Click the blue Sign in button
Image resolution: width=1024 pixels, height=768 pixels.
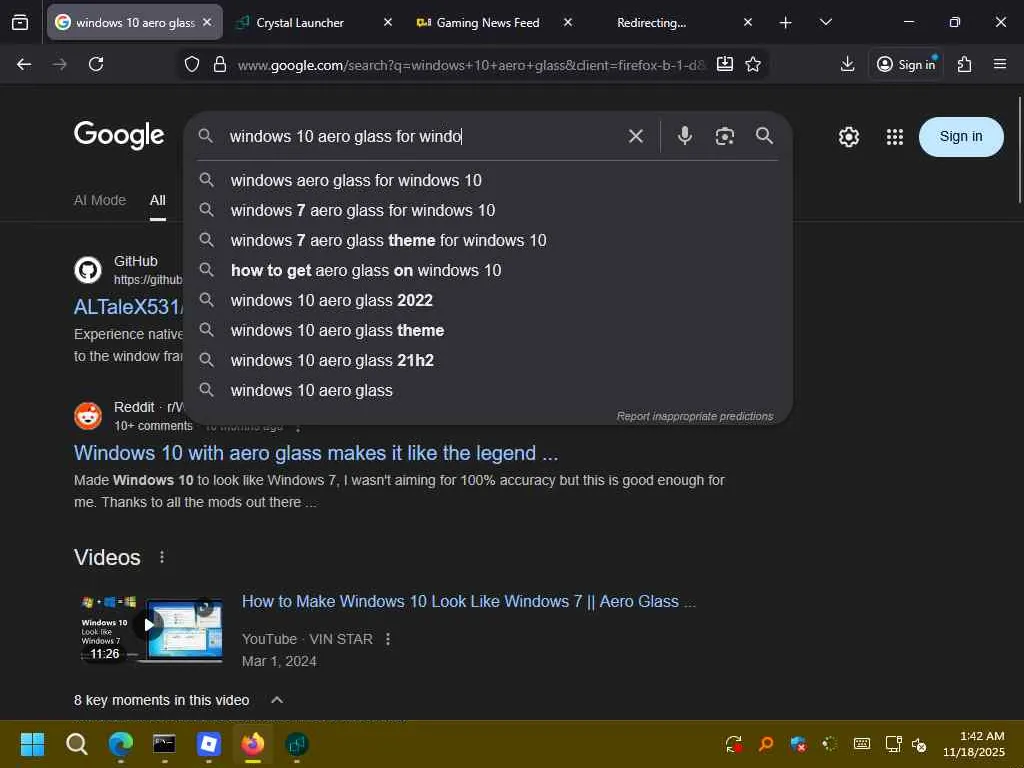pos(961,136)
